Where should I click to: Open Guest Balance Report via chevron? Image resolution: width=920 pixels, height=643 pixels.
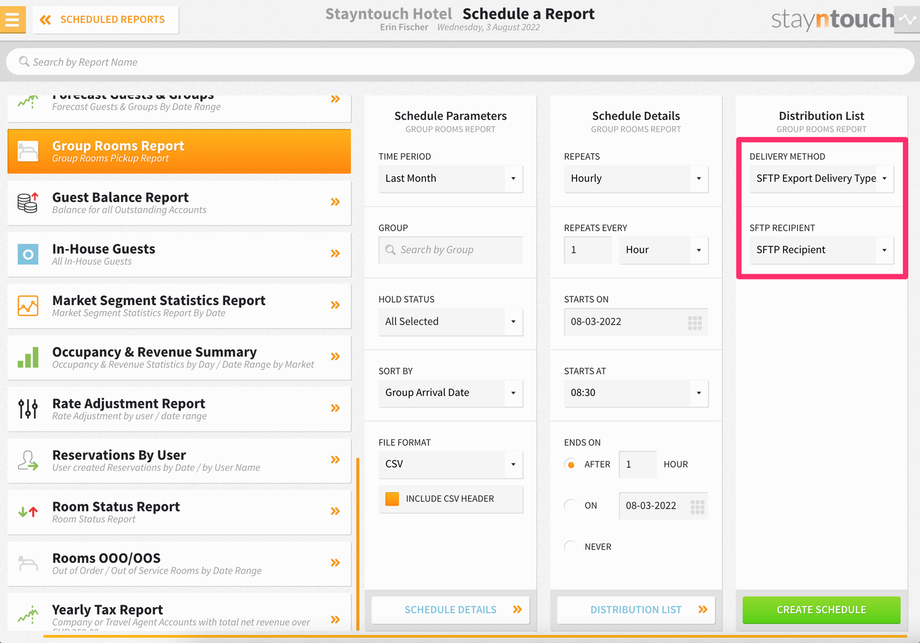335,202
